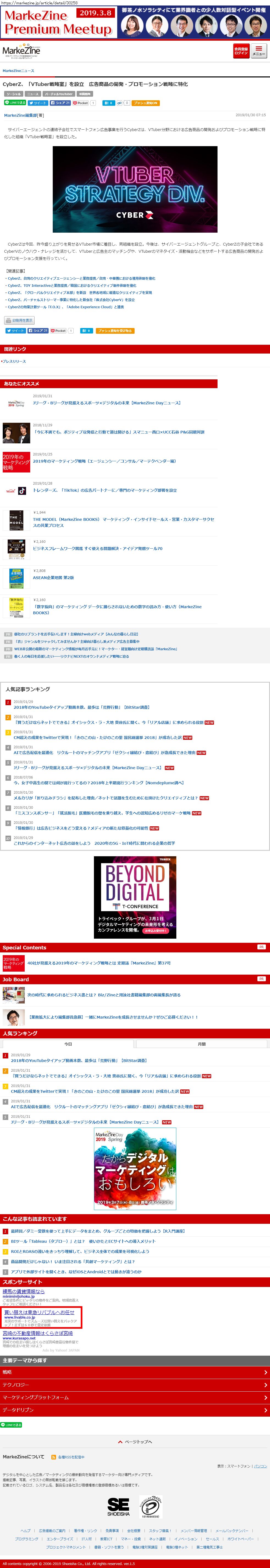Open related link CyberZ TOY Interactive

72,285
